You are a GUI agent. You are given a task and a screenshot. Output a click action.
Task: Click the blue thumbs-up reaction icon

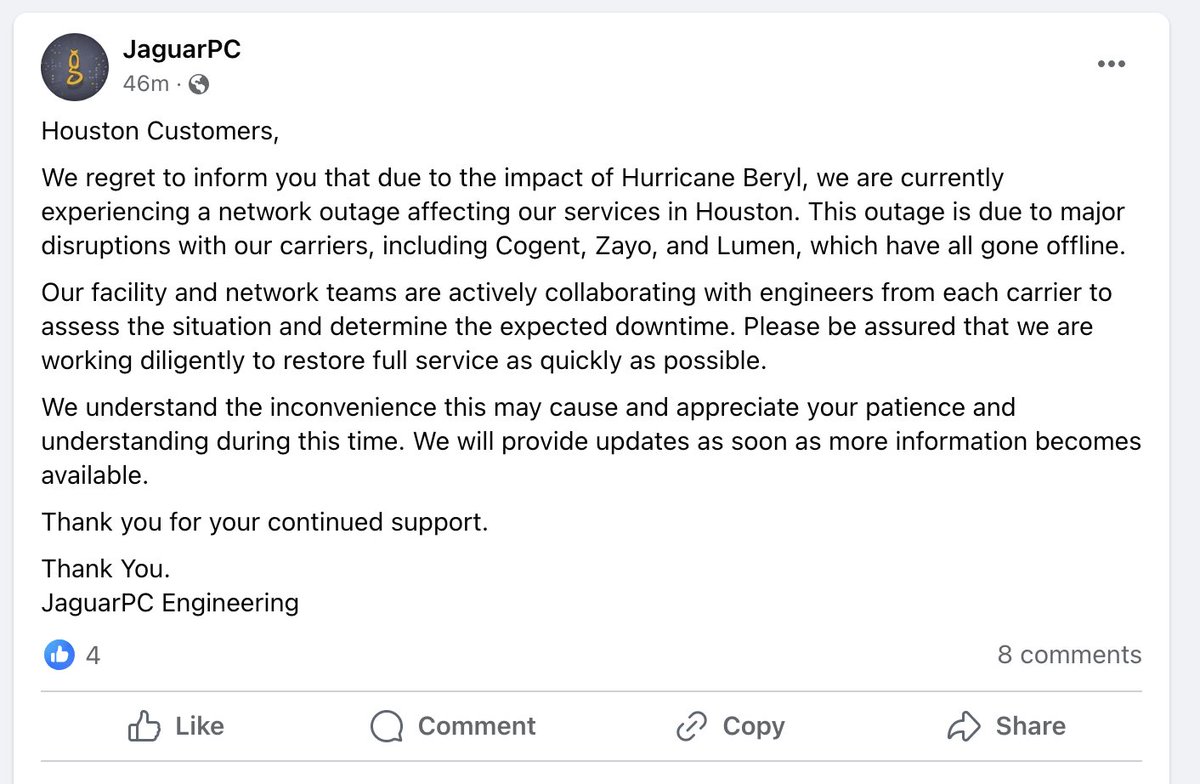tap(59, 655)
